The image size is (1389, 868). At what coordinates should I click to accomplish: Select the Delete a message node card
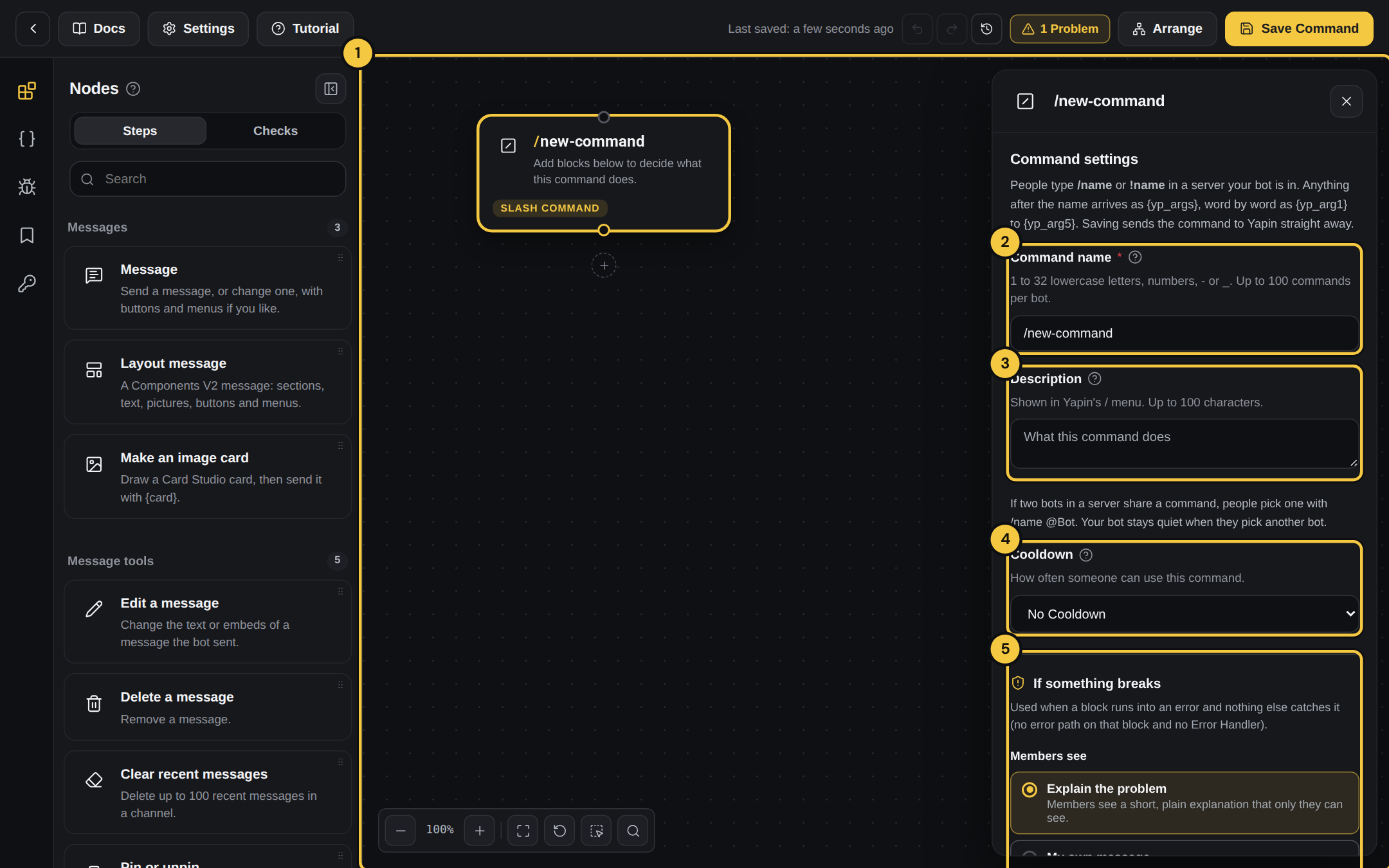point(208,707)
